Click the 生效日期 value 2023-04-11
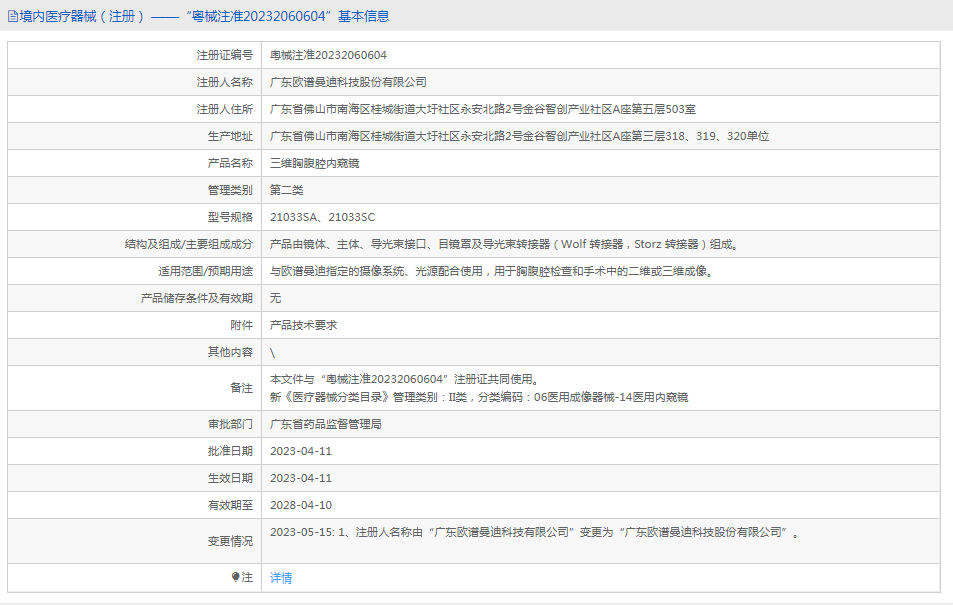This screenshot has width=953, height=605. 301,479
